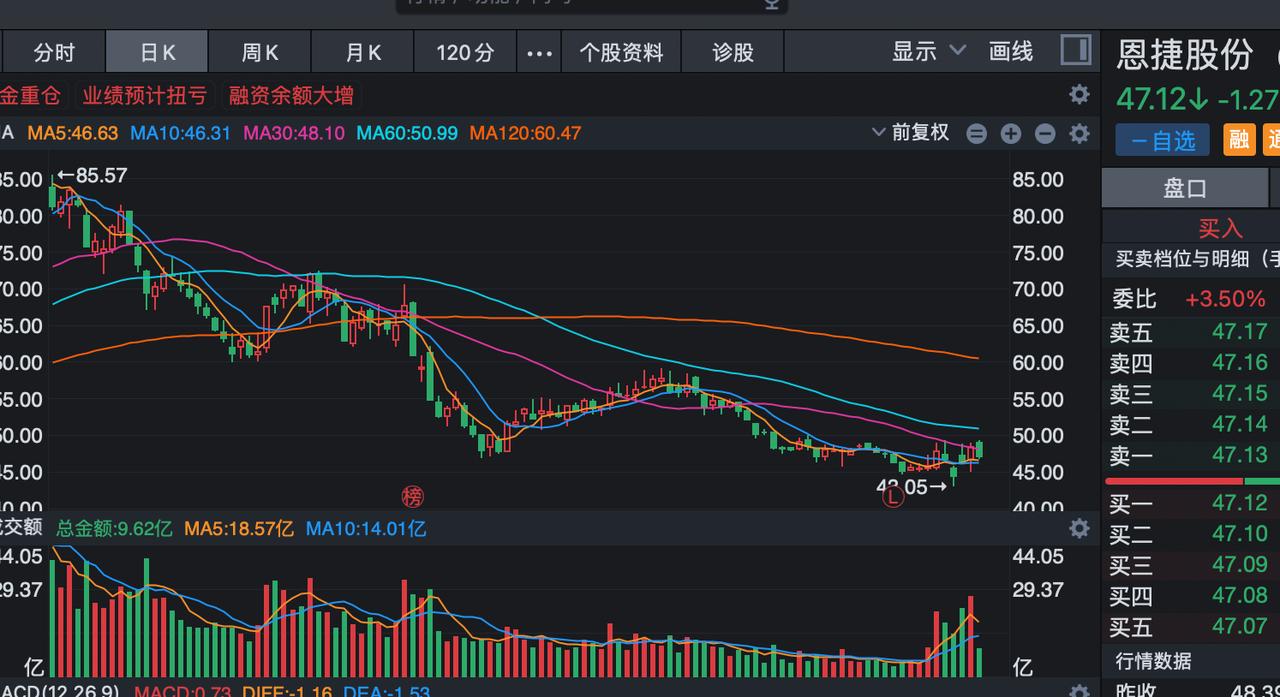1280x697 pixels.
Task: Click the ←85.57 high price label
Action: (92, 175)
